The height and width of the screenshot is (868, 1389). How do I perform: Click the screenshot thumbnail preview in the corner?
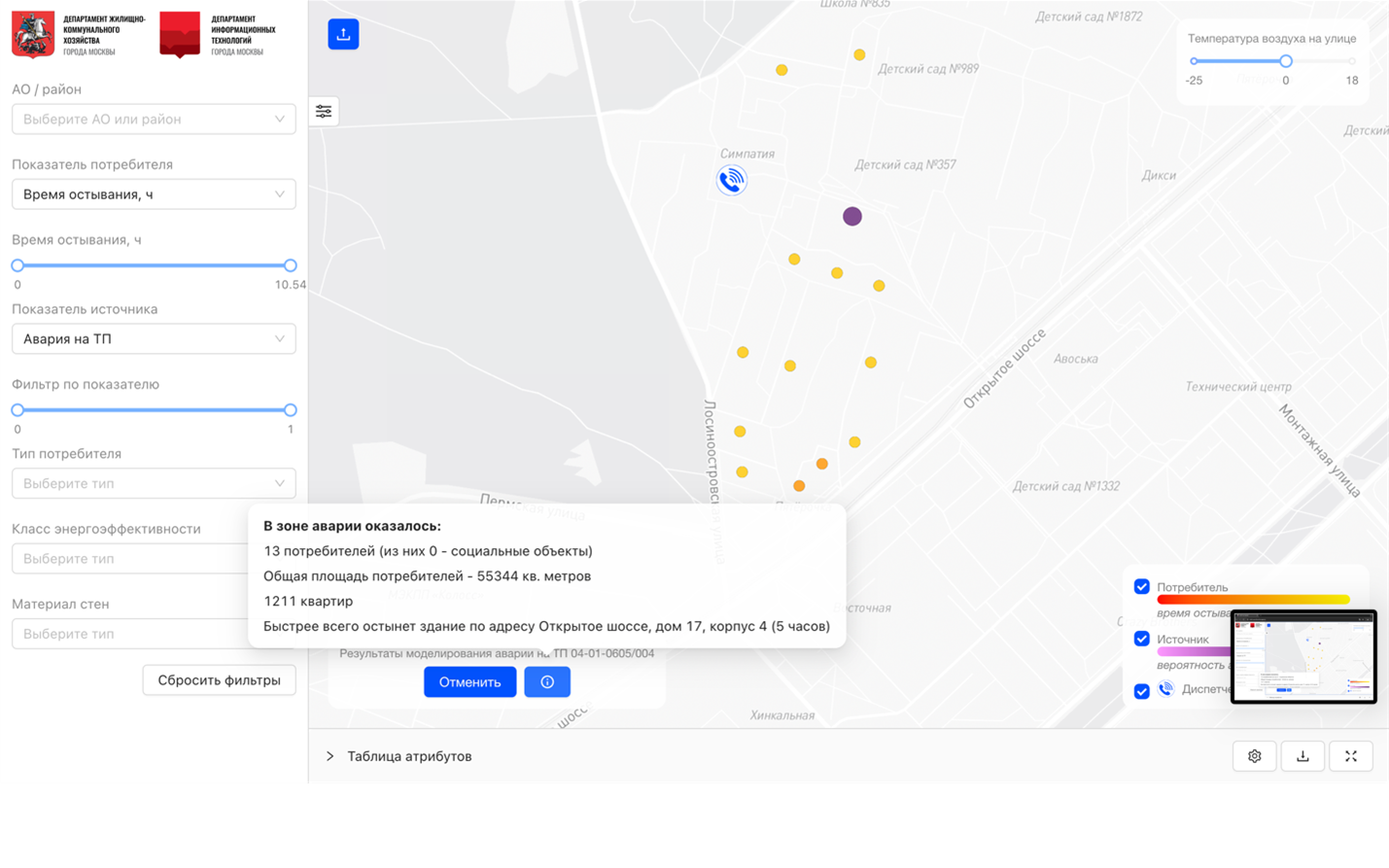[1303, 656]
